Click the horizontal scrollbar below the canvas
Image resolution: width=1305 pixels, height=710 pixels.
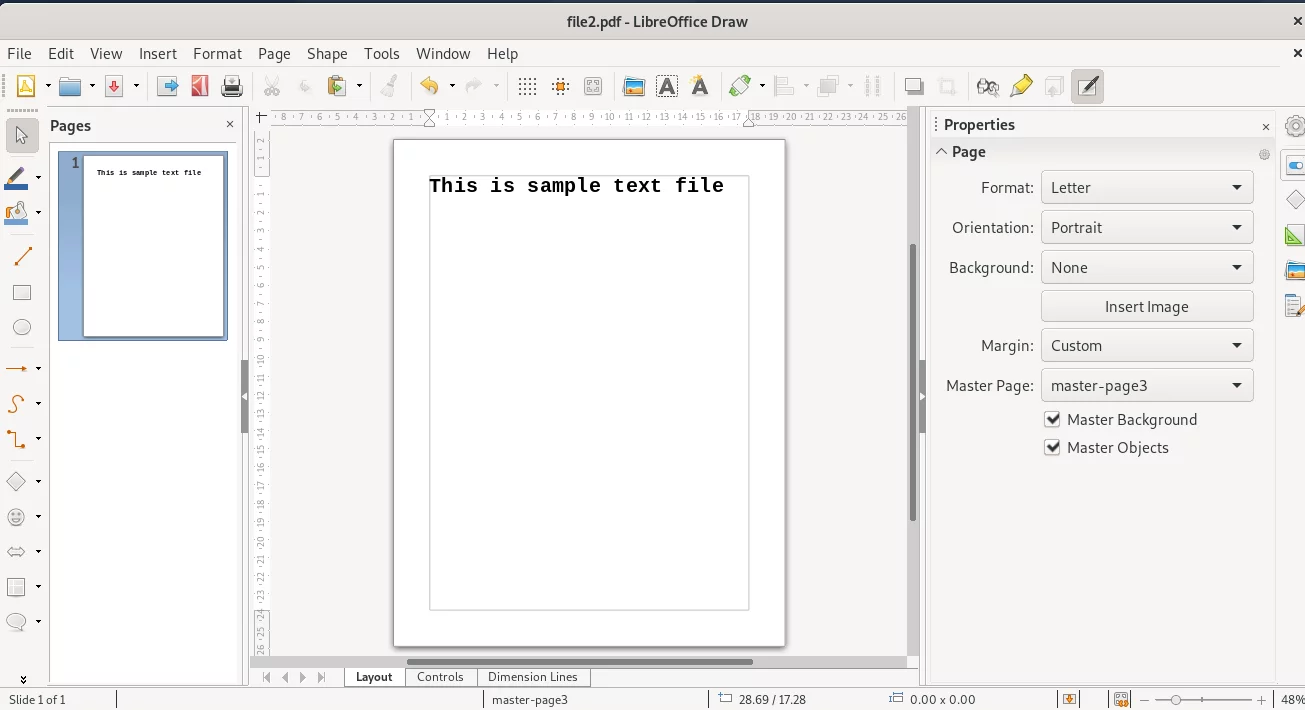click(x=580, y=661)
